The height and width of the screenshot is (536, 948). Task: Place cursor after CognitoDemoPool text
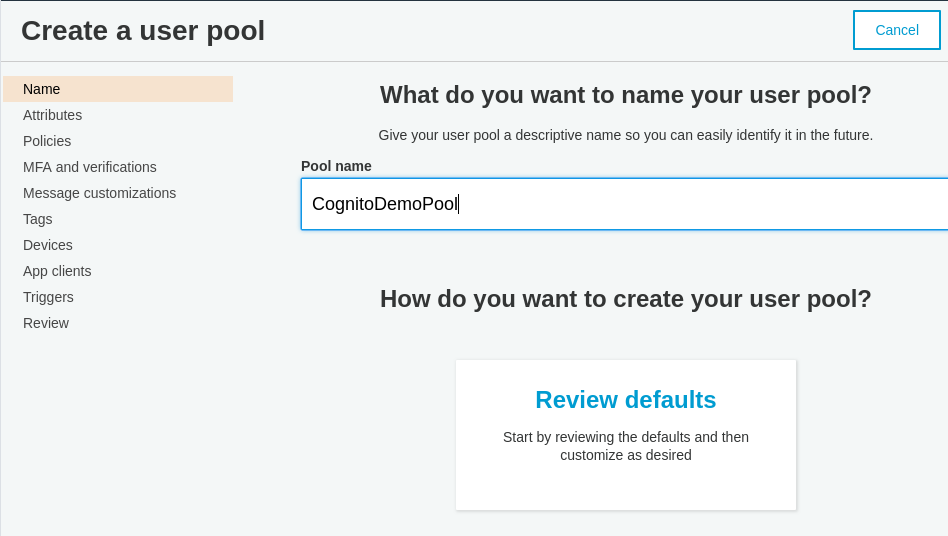(x=459, y=204)
